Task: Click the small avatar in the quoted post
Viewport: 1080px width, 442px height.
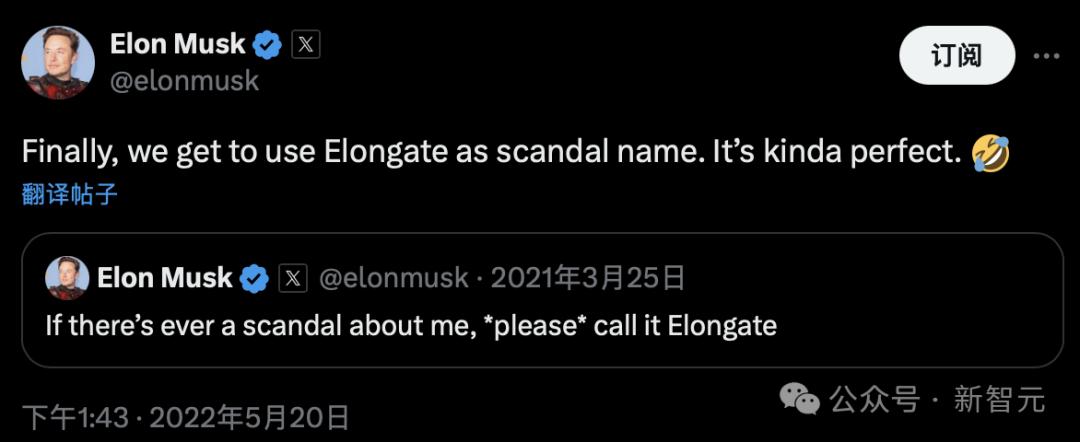Action: pyautogui.click(x=67, y=278)
